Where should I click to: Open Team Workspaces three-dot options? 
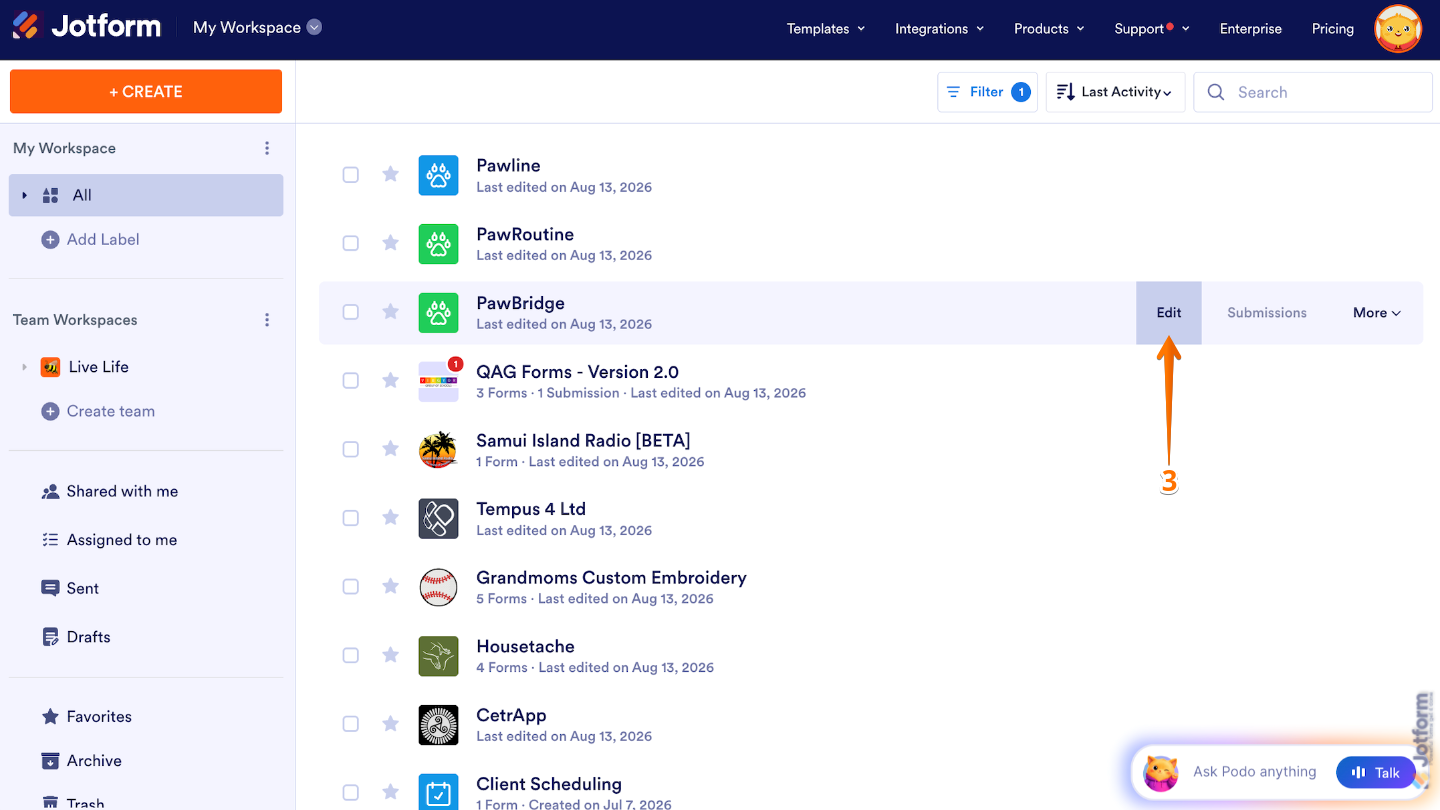267,320
